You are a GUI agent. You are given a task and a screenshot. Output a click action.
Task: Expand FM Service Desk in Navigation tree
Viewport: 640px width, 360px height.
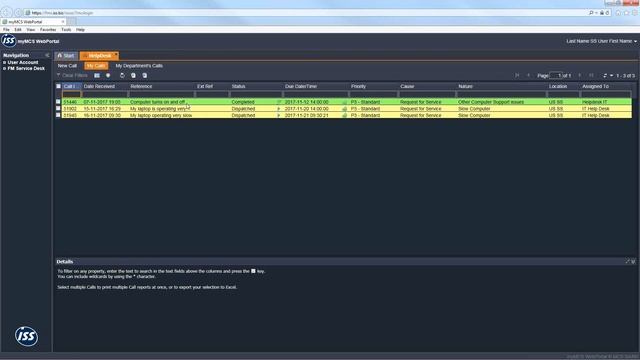(x=4, y=69)
